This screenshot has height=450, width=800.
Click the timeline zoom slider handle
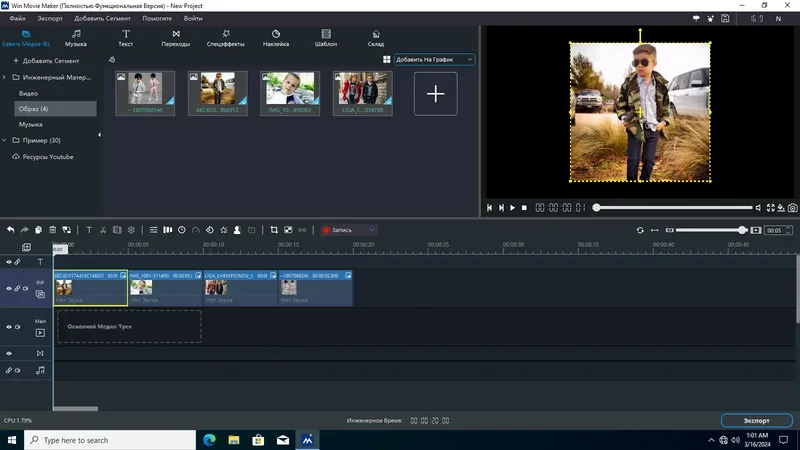click(x=742, y=230)
